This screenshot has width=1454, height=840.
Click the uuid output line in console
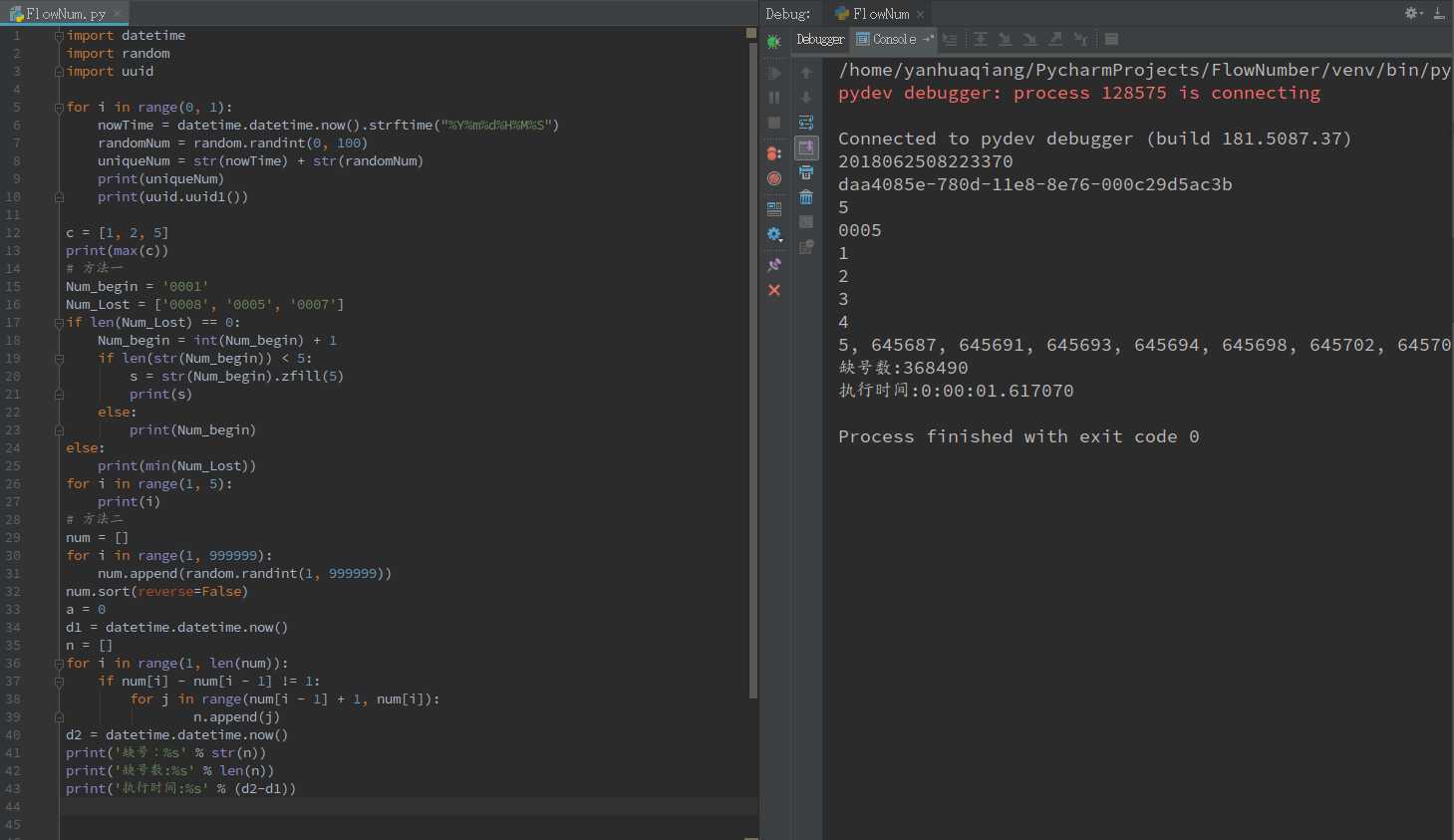click(x=1035, y=184)
